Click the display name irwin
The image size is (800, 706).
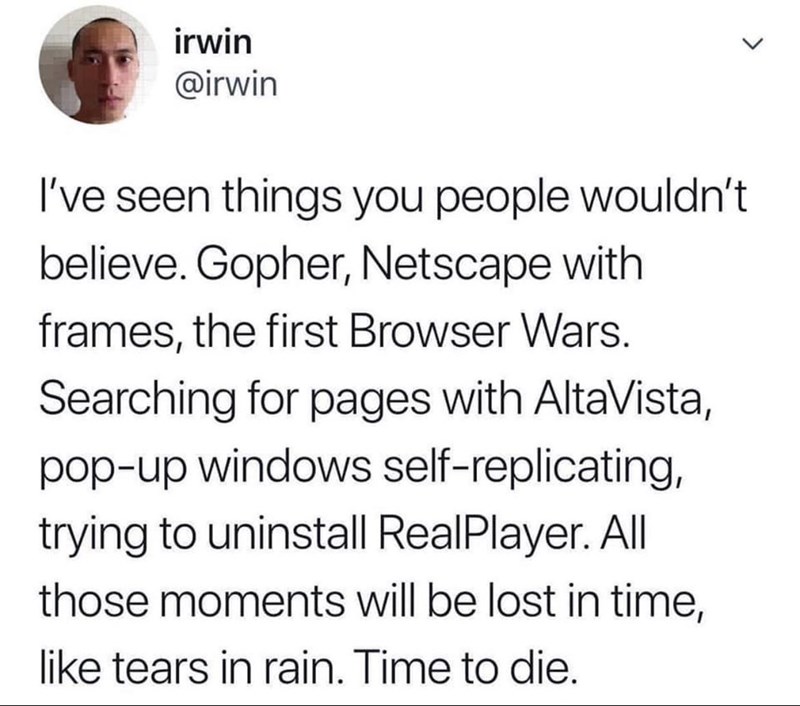213,43
